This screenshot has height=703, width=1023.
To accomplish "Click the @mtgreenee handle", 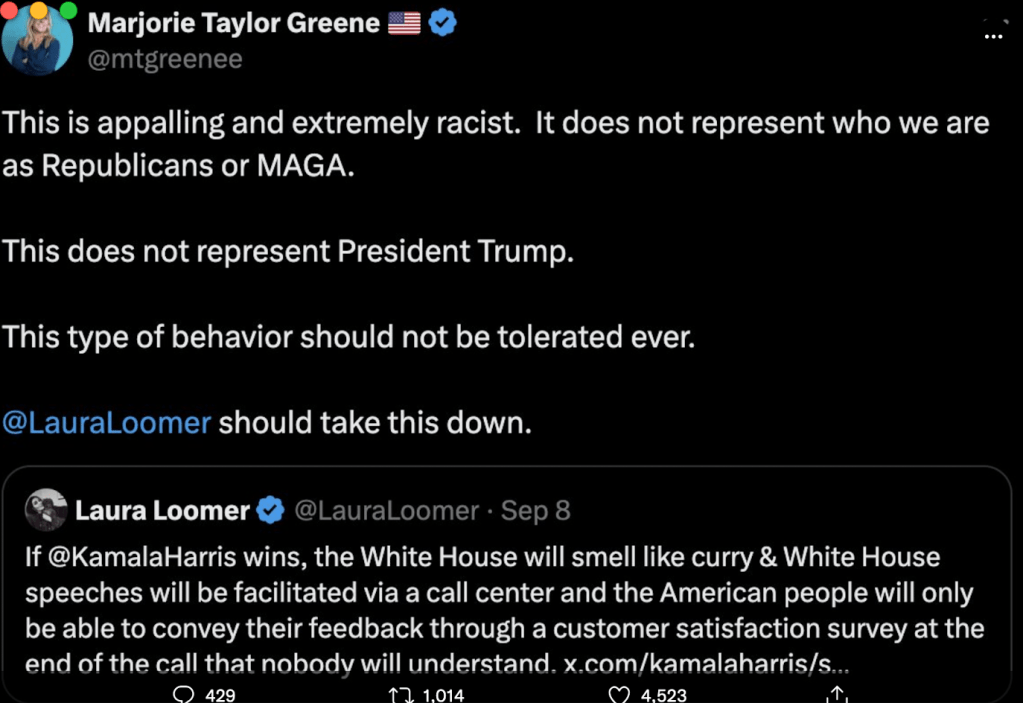I will (x=165, y=59).
